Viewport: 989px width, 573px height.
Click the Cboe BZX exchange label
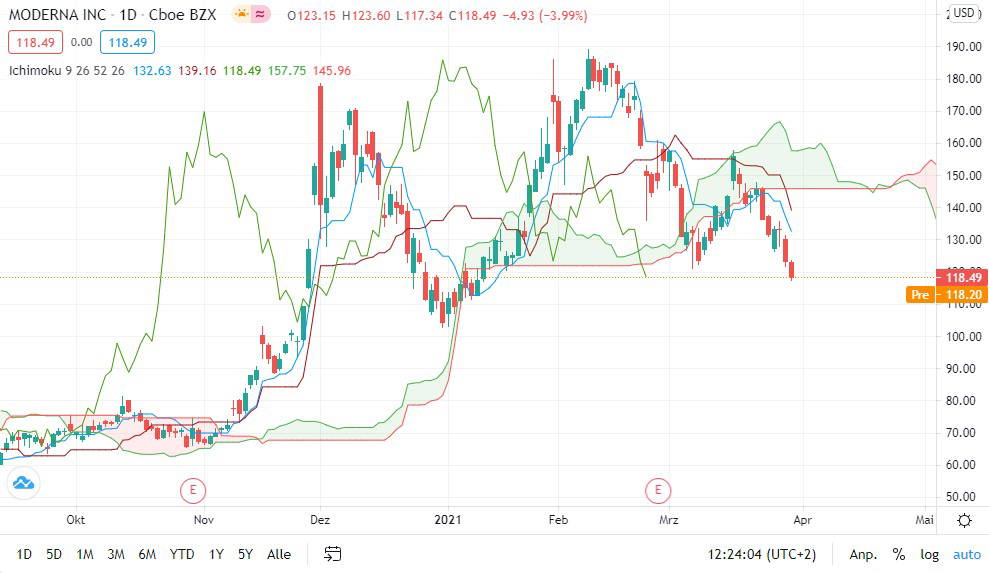(x=182, y=15)
